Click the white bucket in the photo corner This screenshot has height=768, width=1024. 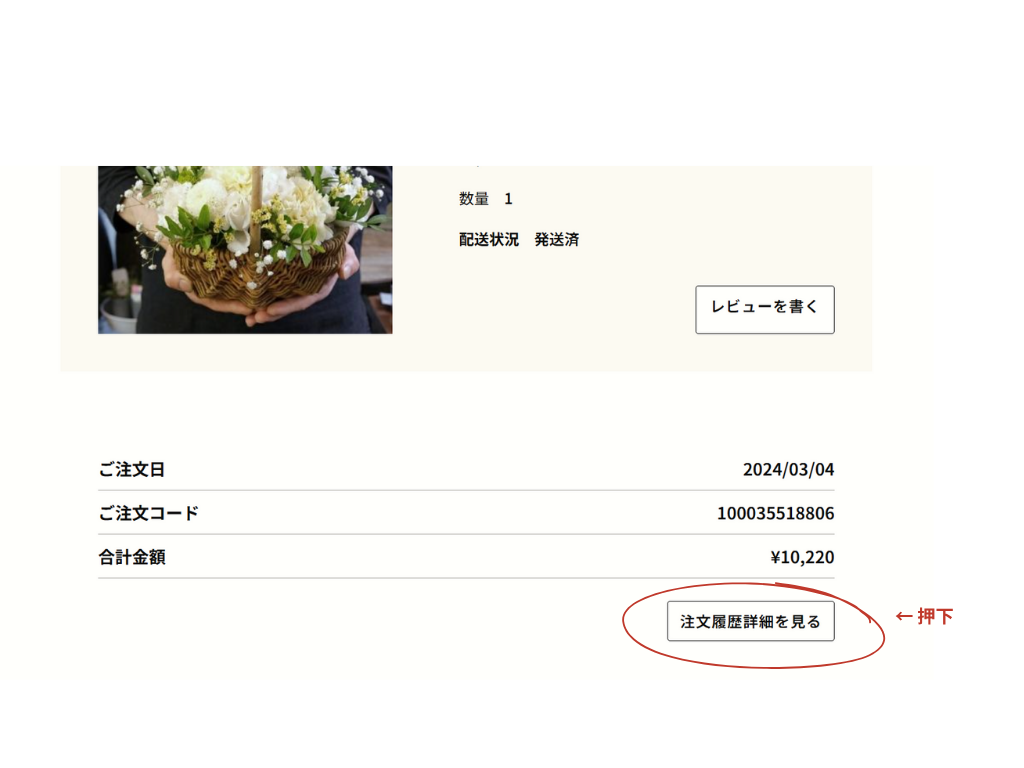(119, 317)
